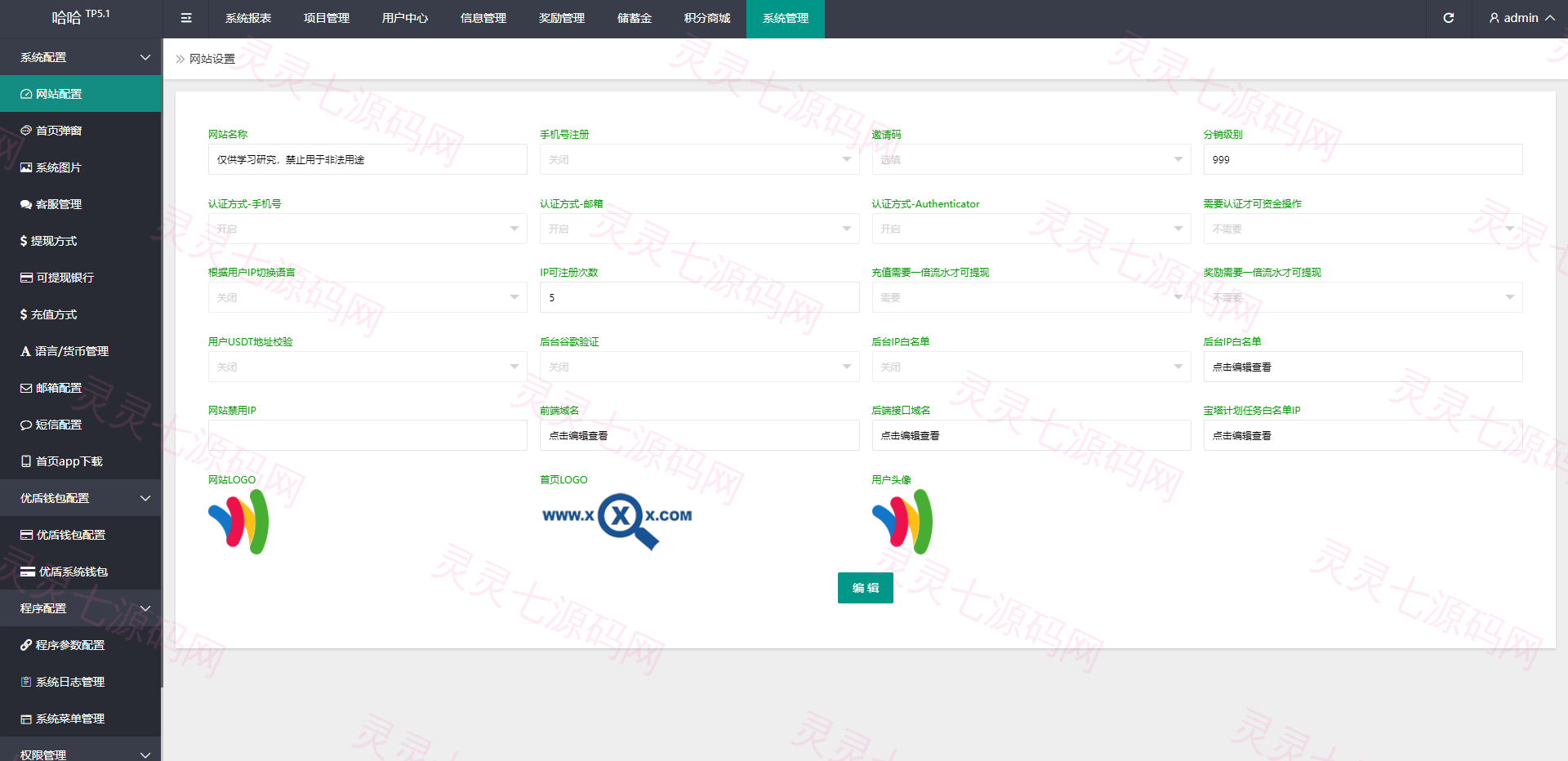Click the 前端域名 field
The height and width of the screenshot is (761, 1568).
tap(699, 435)
